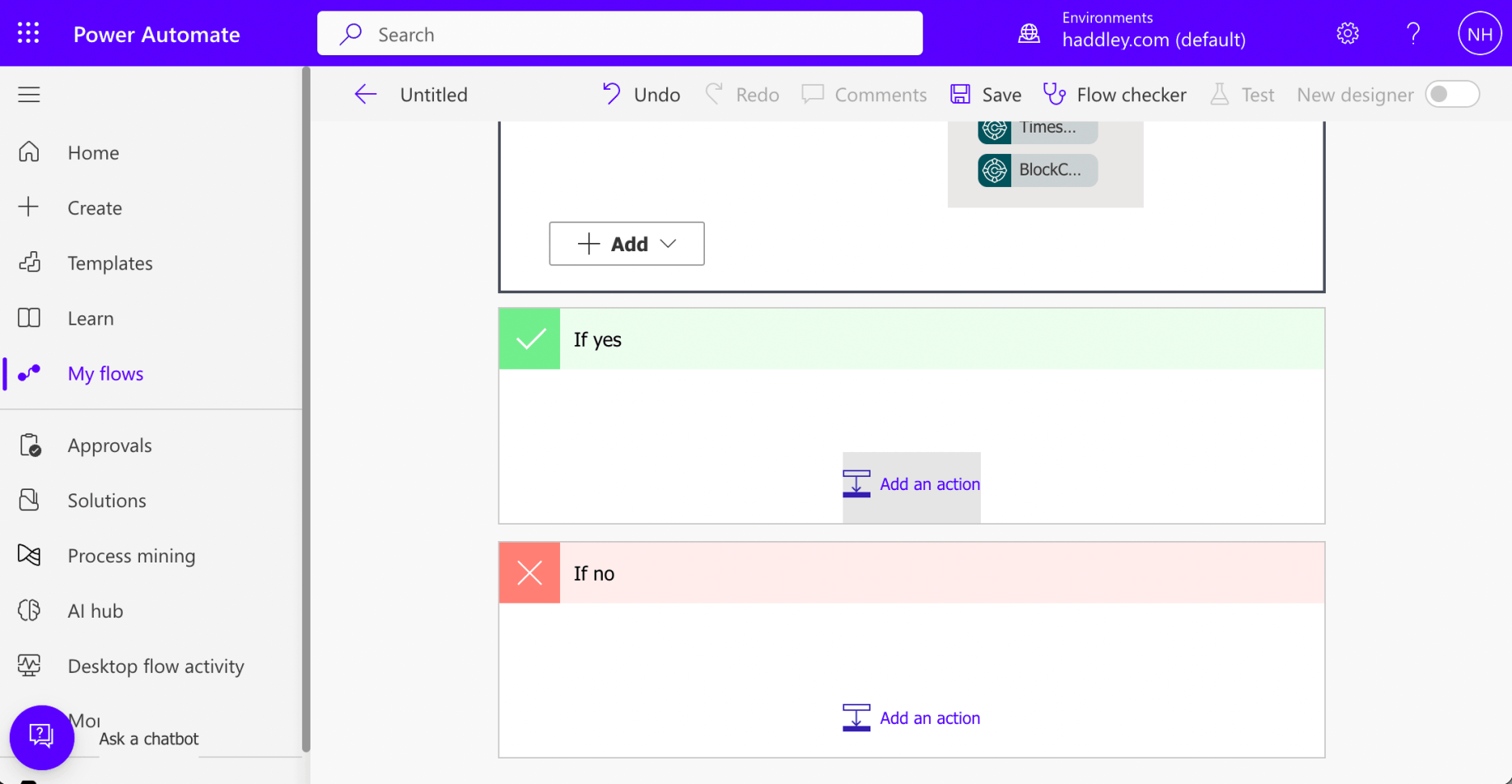The width and height of the screenshot is (1512, 784).
Task: Open the app launcher waffle icon
Action: (x=29, y=33)
